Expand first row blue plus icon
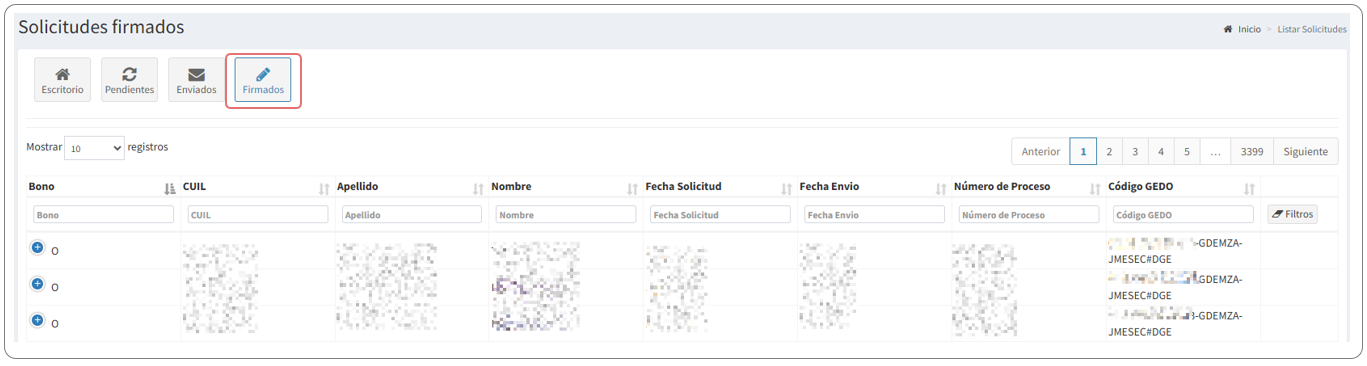Image resolution: width=1367 pixels, height=366 pixels. coord(37,247)
